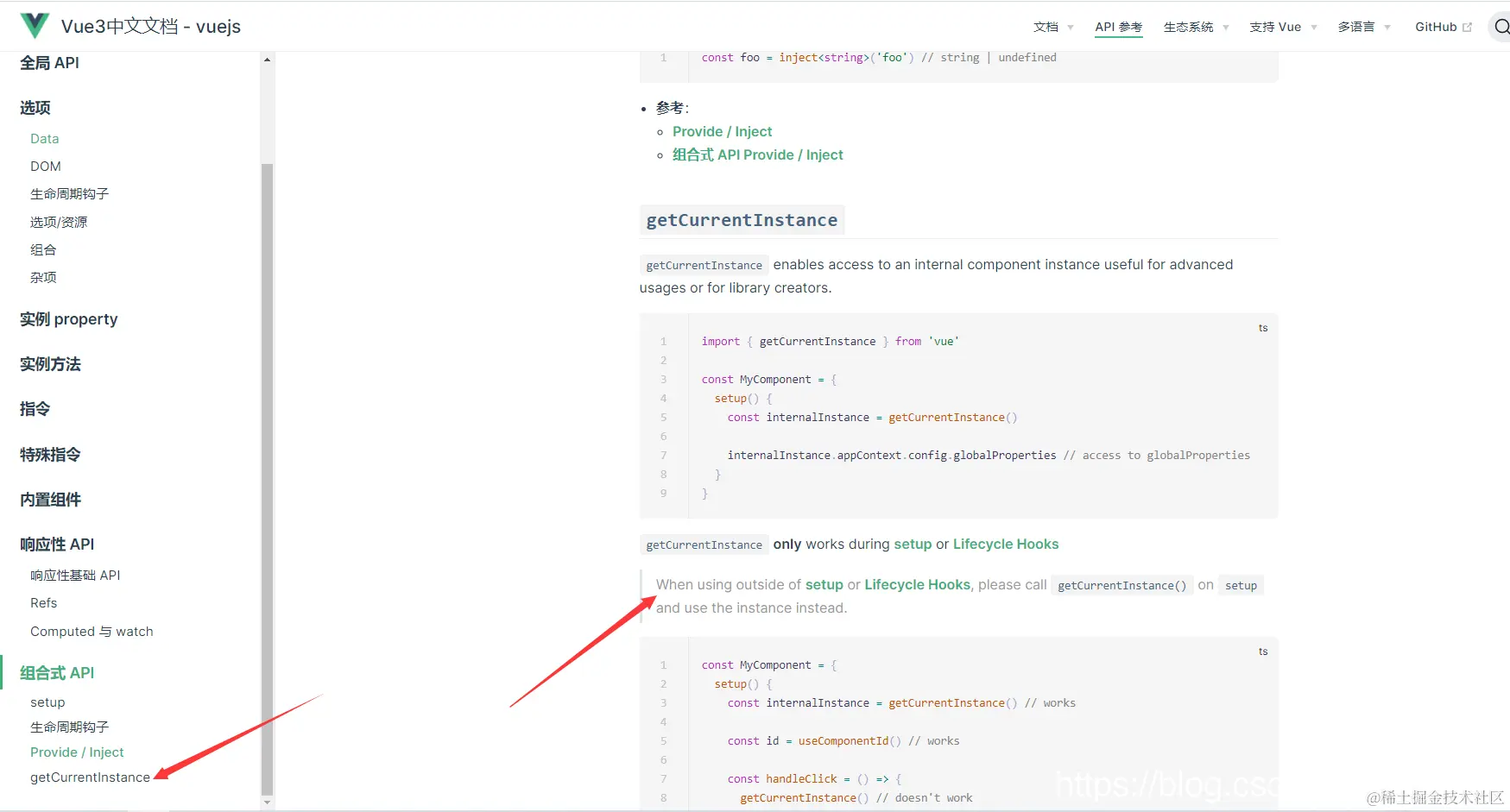
Task: Click the inject<string>('foo') code line
Action: click(879, 58)
